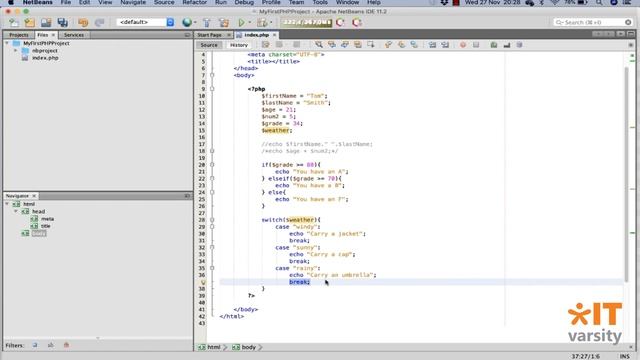The image size is (640, 360).
Task: Collapse the code fold at line 20
Action: tap(212, 165)
